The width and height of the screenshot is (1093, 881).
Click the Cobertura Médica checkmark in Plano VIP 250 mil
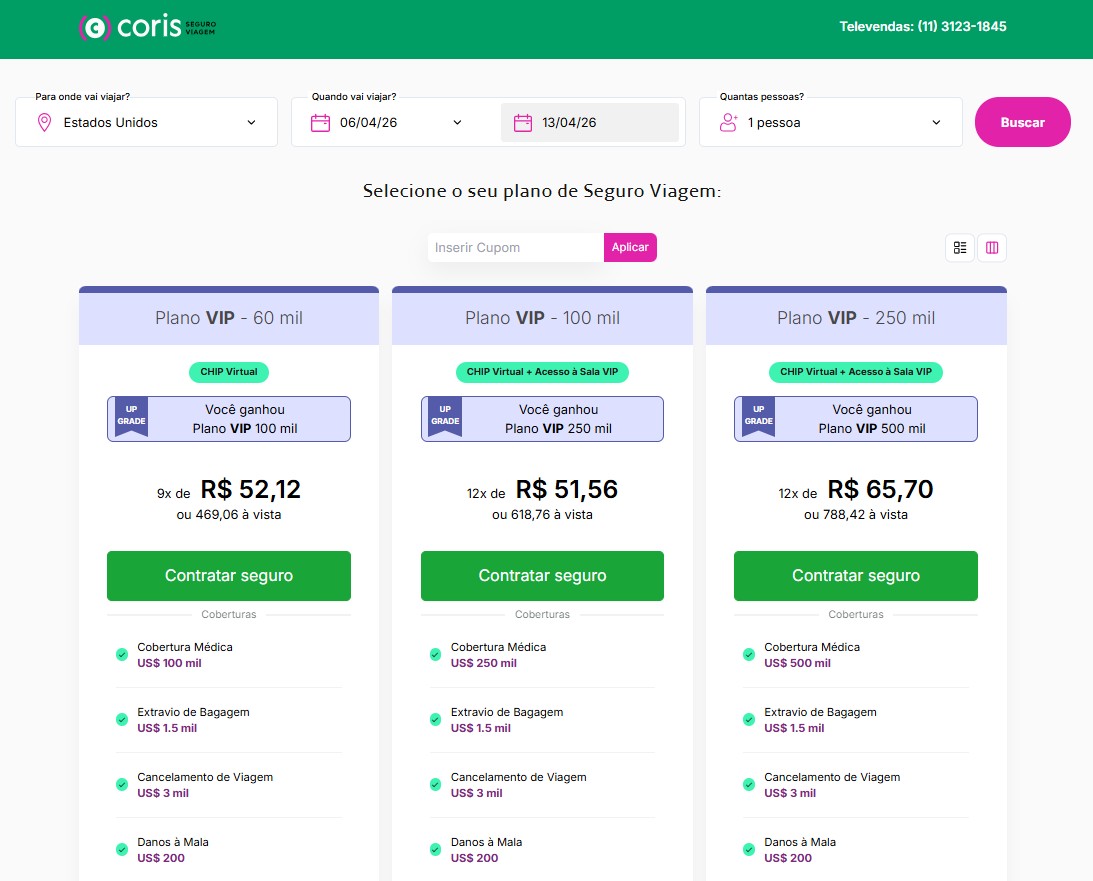click(x=748, y=655)
